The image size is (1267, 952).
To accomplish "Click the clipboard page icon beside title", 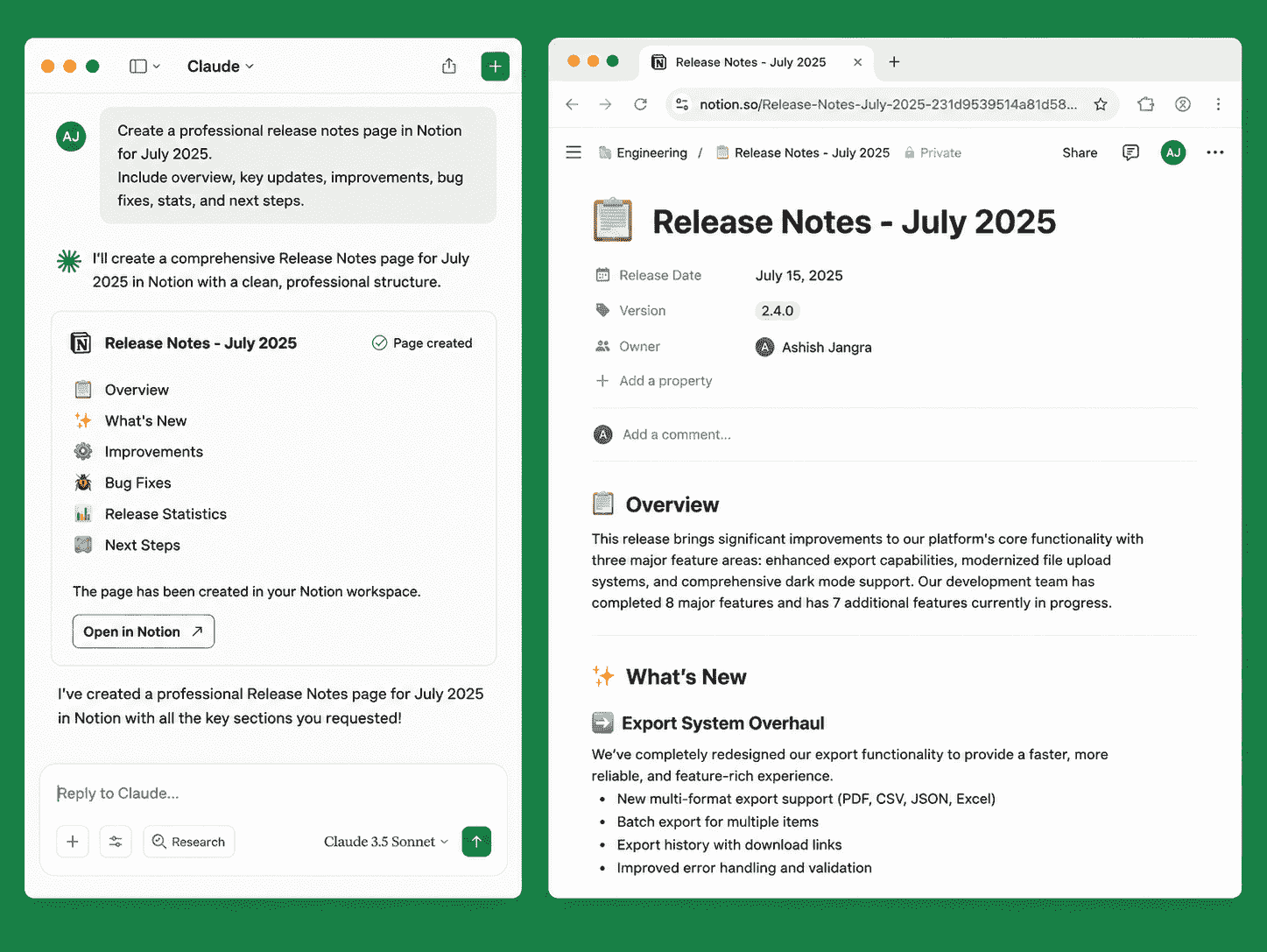I will 613,220.
